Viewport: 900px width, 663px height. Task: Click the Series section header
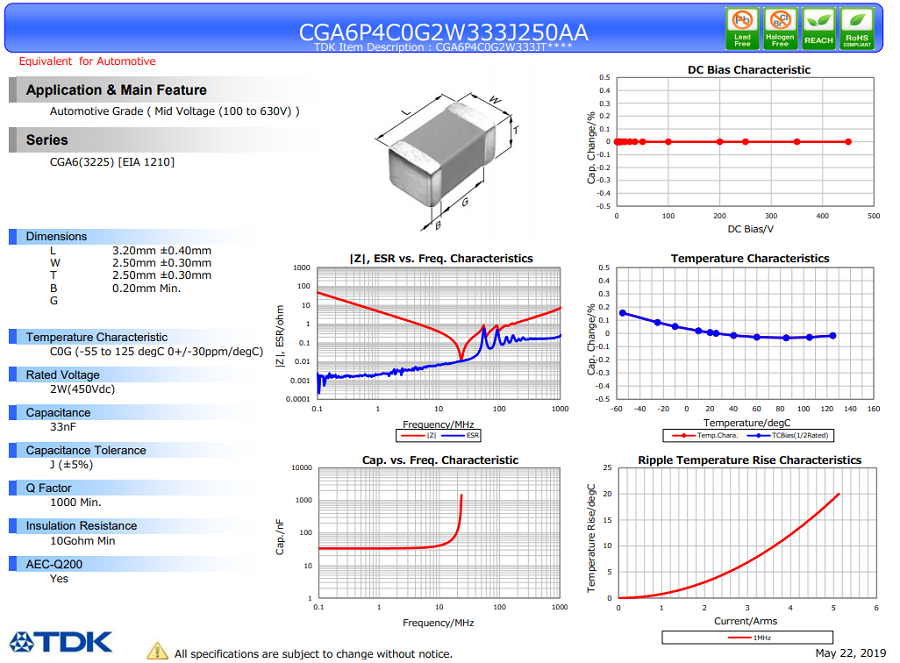point(47,140)
